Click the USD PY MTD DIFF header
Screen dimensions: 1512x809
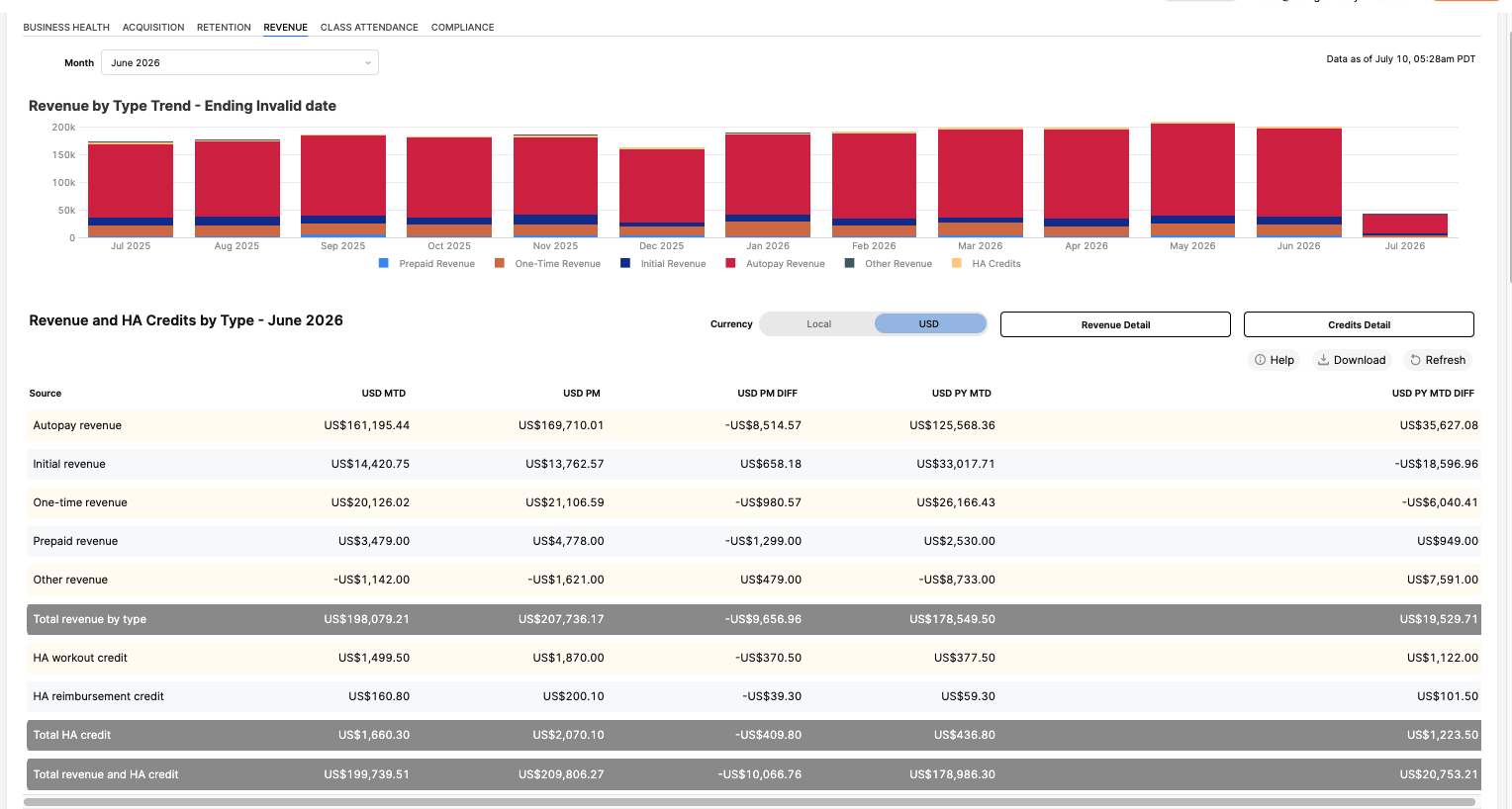[x=1433, y=394]
